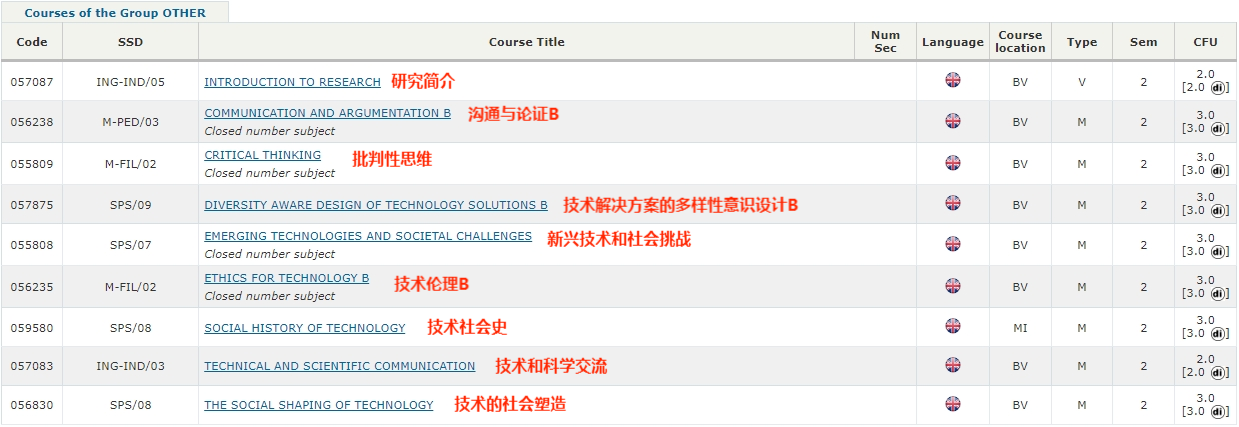Select course code 059580

point(31,328)
